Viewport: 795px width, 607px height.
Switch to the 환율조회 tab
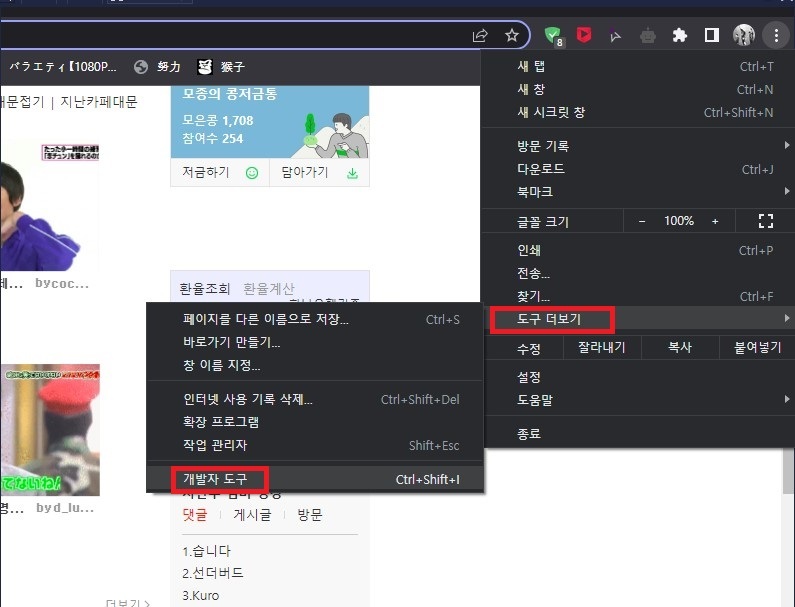205,289
